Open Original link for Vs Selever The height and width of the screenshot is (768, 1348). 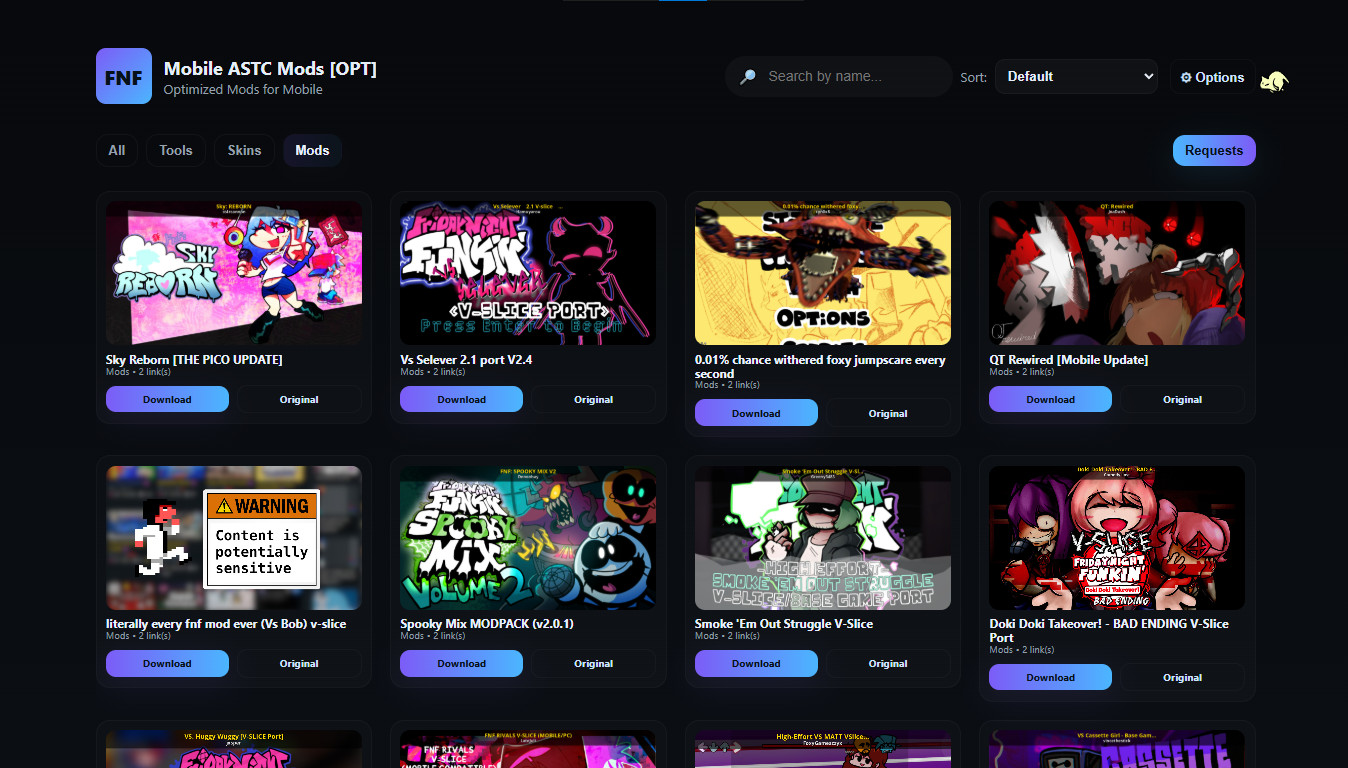(593, 399)
